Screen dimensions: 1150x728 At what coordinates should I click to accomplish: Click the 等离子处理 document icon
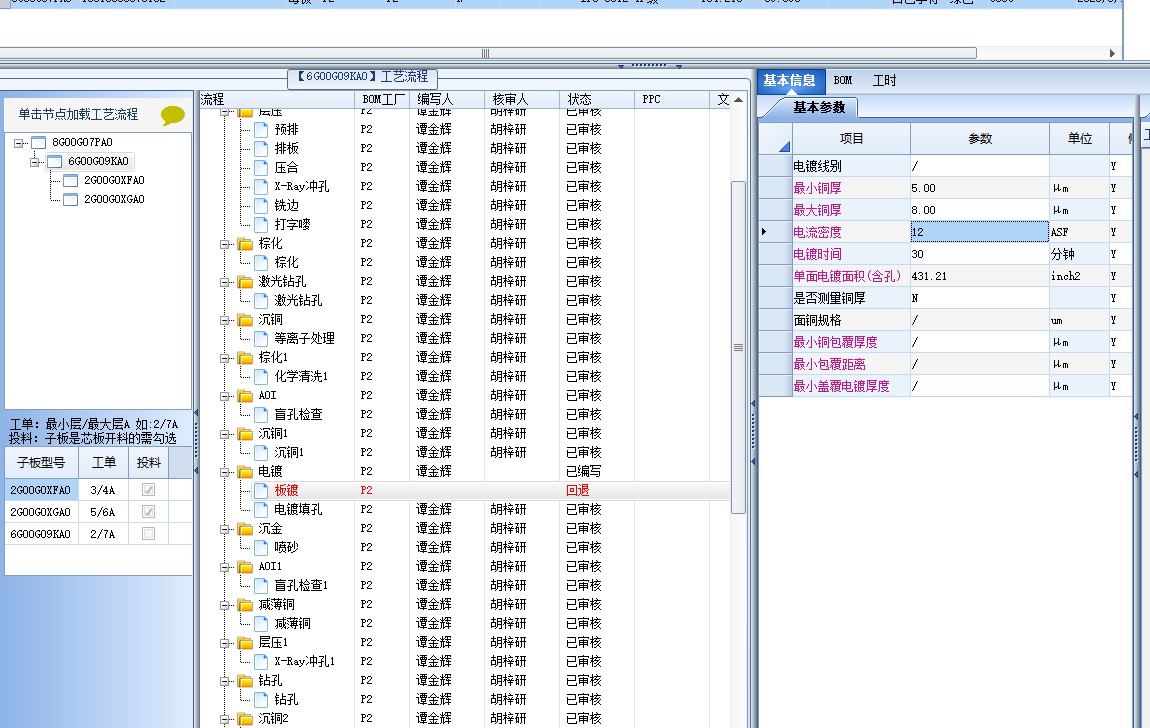261,339
